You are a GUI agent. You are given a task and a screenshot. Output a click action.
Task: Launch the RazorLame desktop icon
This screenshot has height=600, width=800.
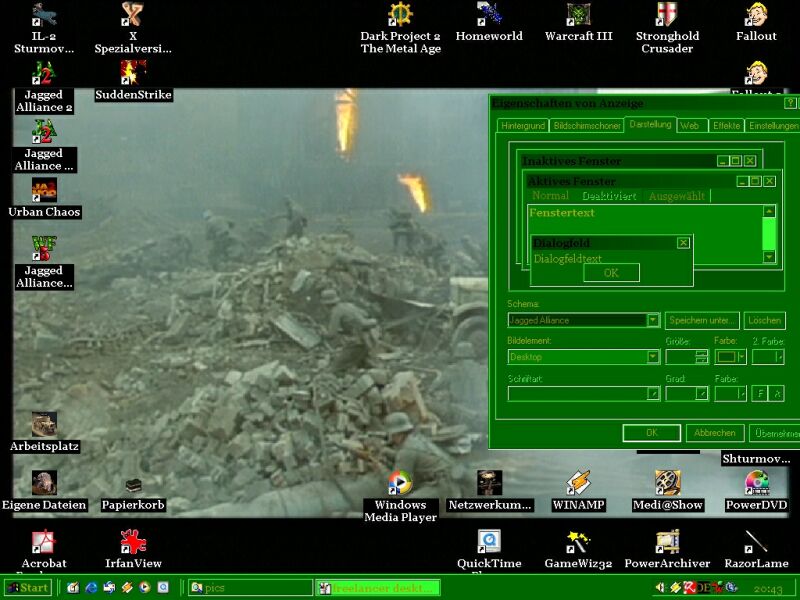pos(756,542)
